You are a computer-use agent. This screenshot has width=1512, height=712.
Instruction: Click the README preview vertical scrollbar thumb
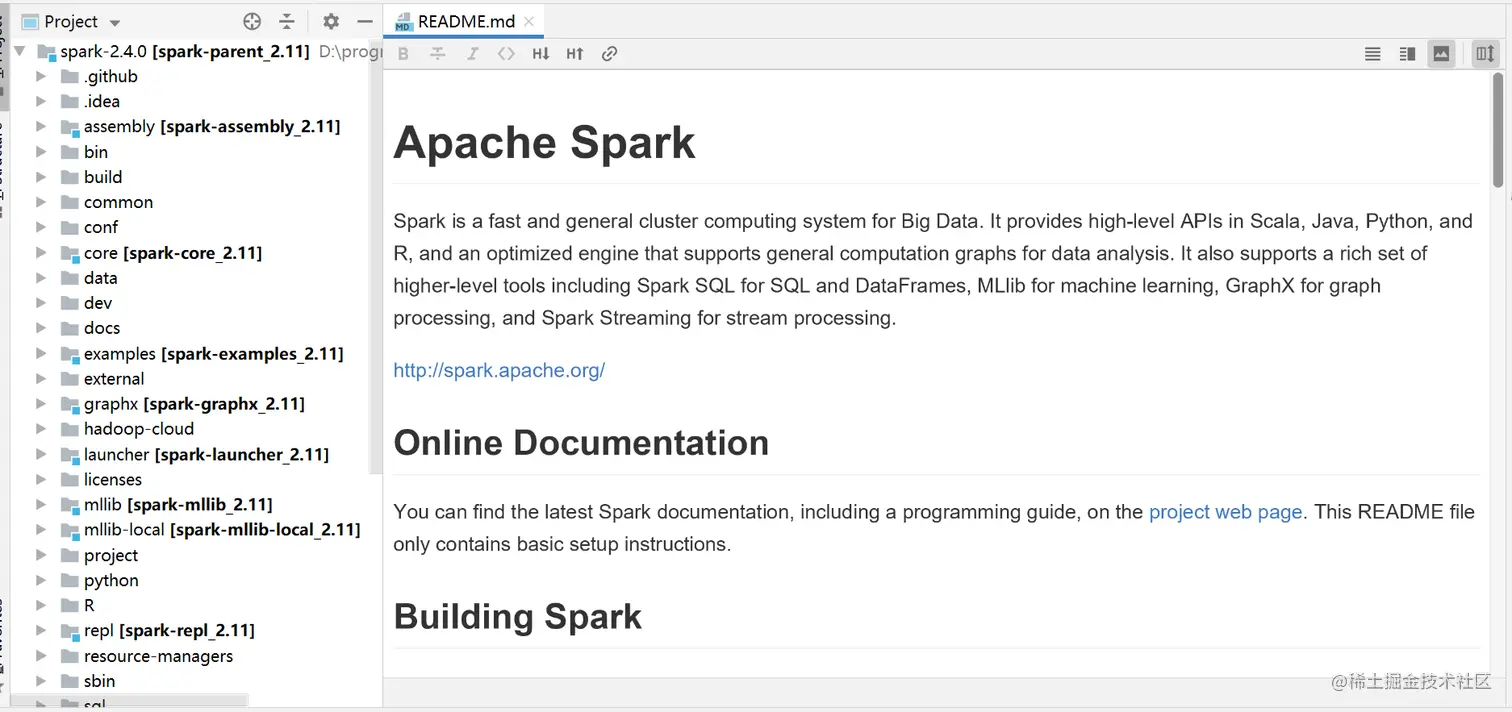[1497, 130]
